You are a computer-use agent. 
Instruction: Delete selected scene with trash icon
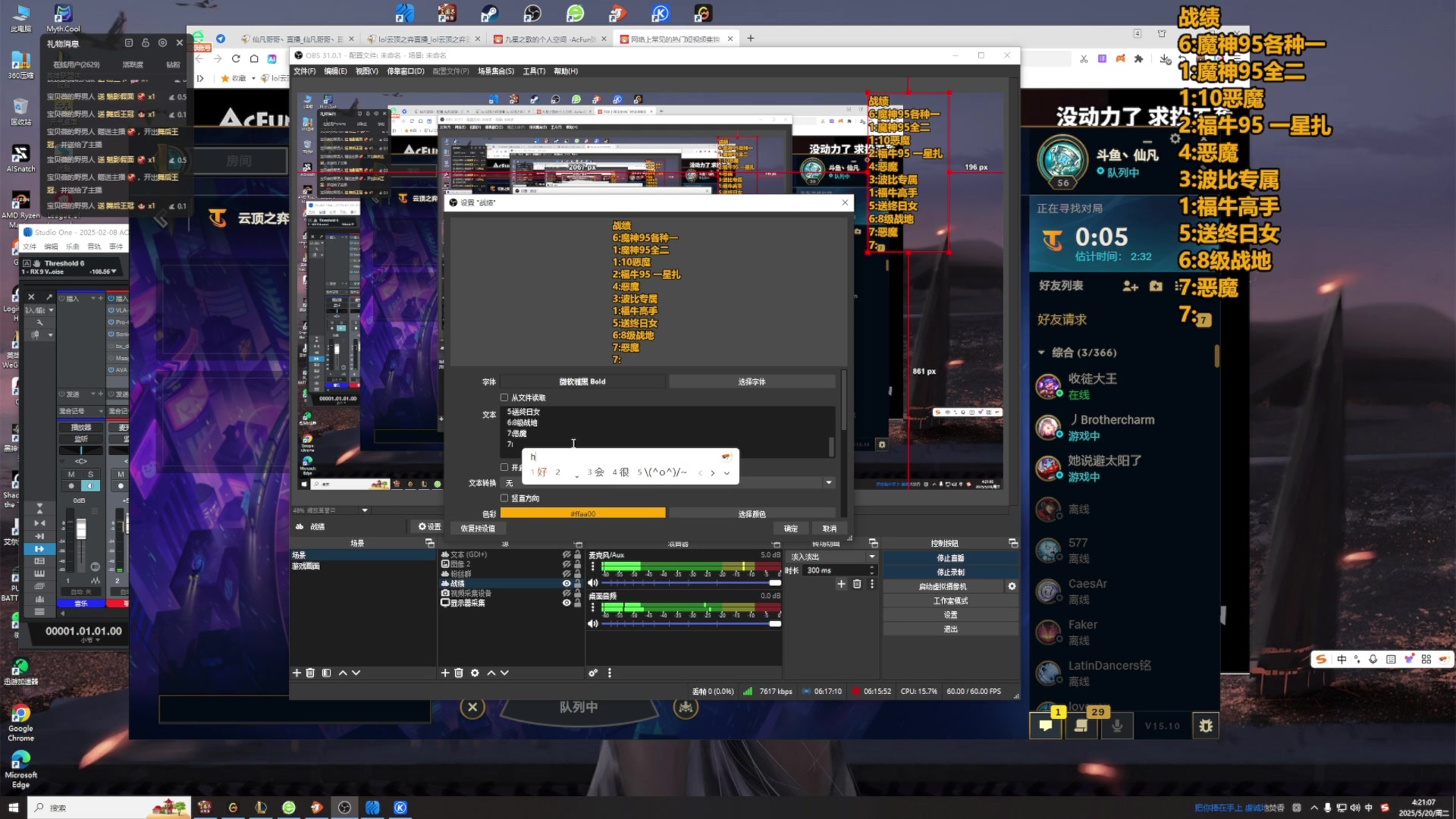[310, 673]
